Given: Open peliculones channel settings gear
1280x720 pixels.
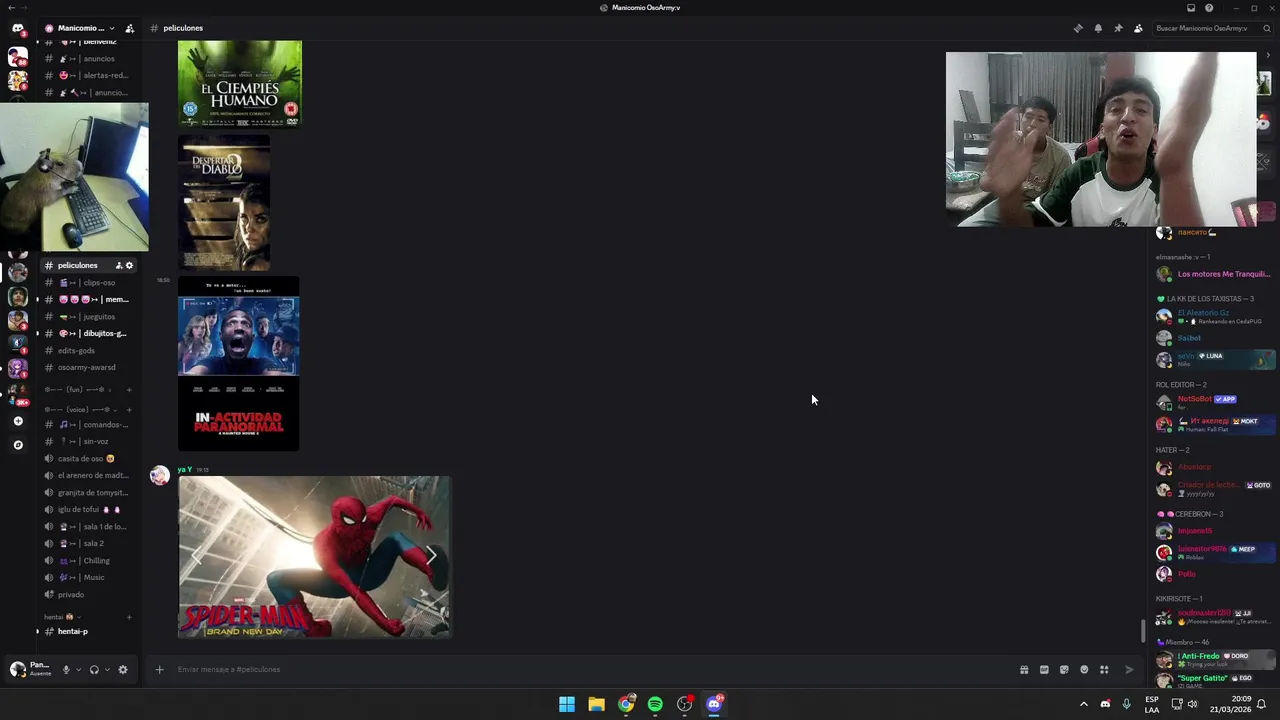Looking at the screenshot, I should [x=129, y=265].
